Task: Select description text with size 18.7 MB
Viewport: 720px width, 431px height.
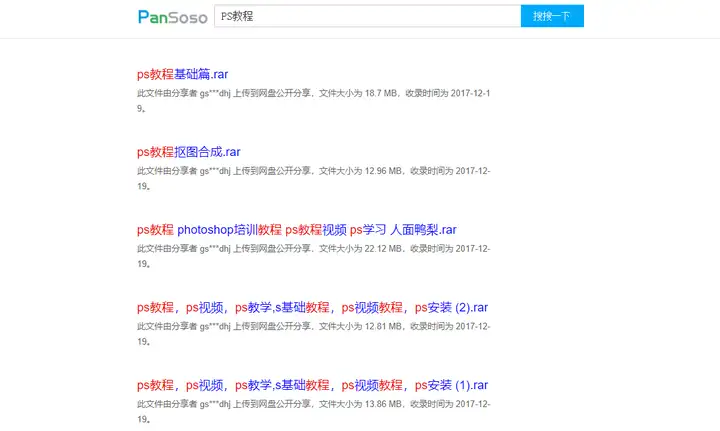Action: tap(314, 101)
